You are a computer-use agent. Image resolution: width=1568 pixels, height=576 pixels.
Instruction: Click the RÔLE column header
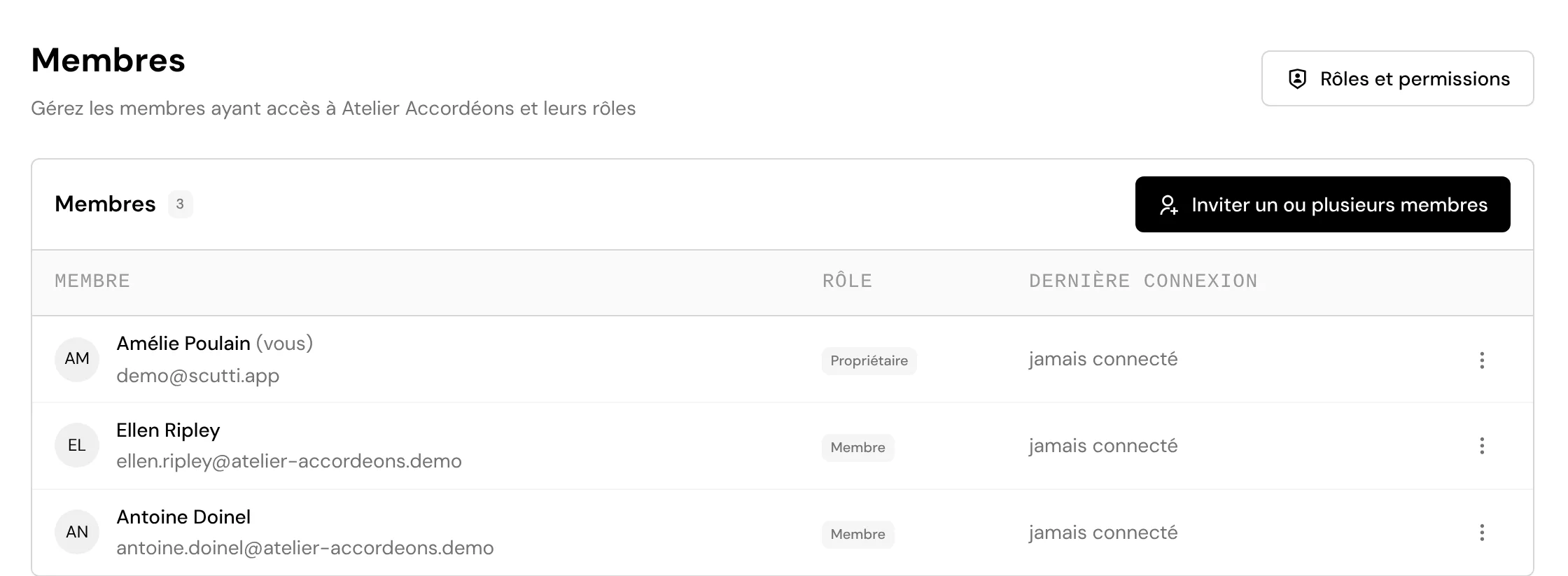[x=847, y=281]
